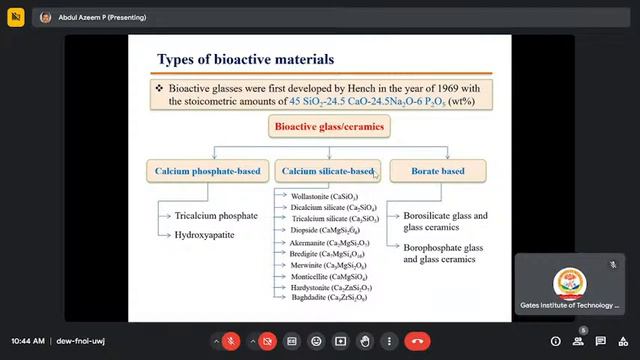Click the 'Bioactive glass/ceramics' heading box
Viewport: 640px width, 360px height.
click(x=329, y=127)
